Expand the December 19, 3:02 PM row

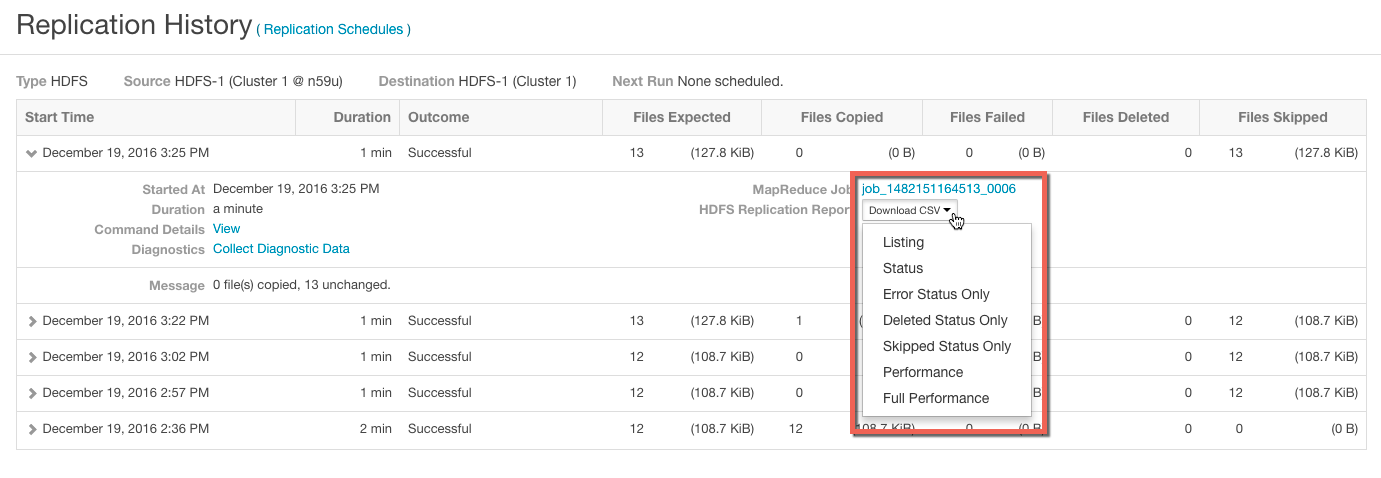pyautogui.click(x=32, y=358)
